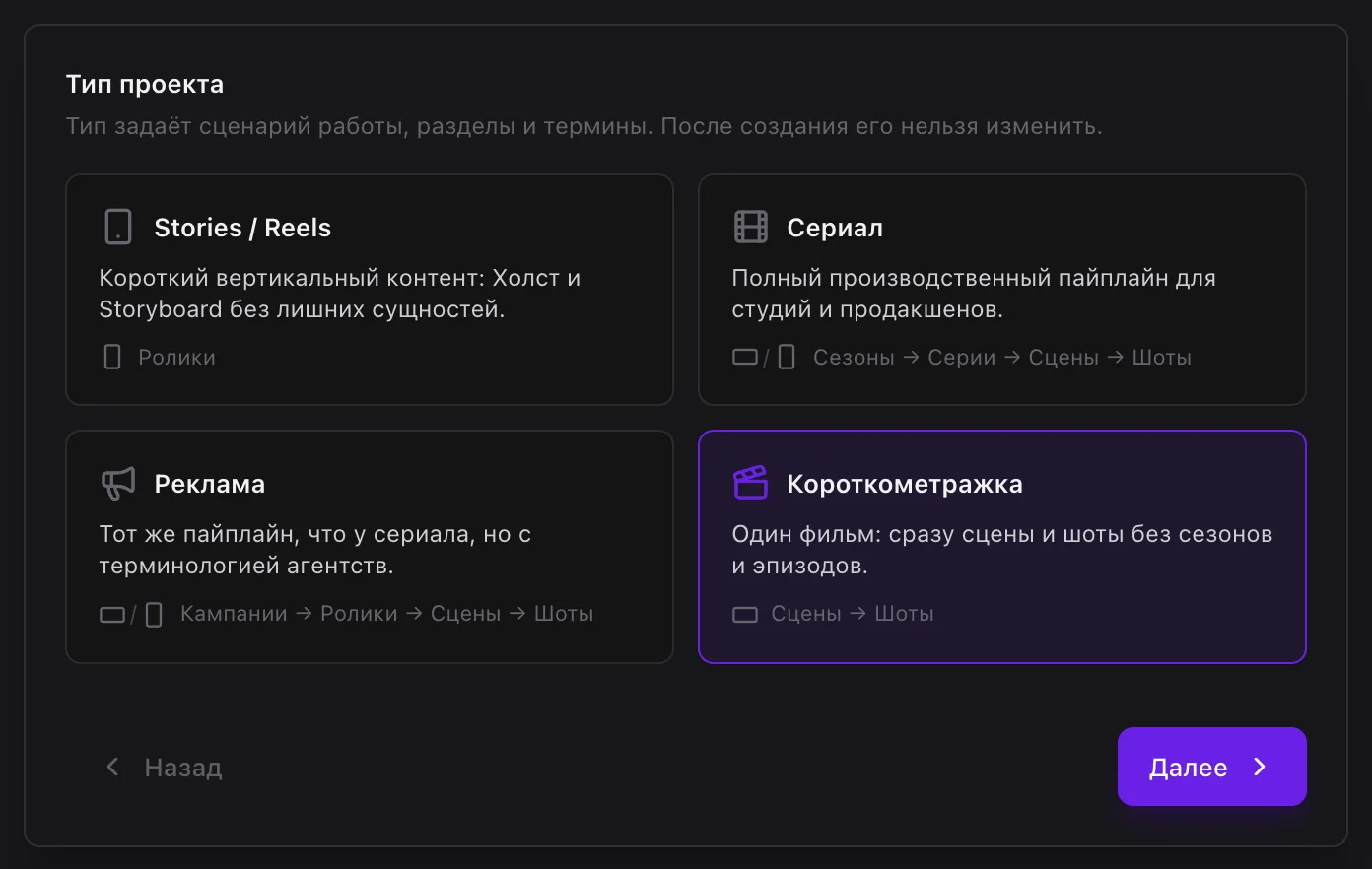Click the purple clapperboard icon beside Короткометражка
The height and width of the screenshot is (869, 1372).
pyautogui.click(x=751, y=483)
